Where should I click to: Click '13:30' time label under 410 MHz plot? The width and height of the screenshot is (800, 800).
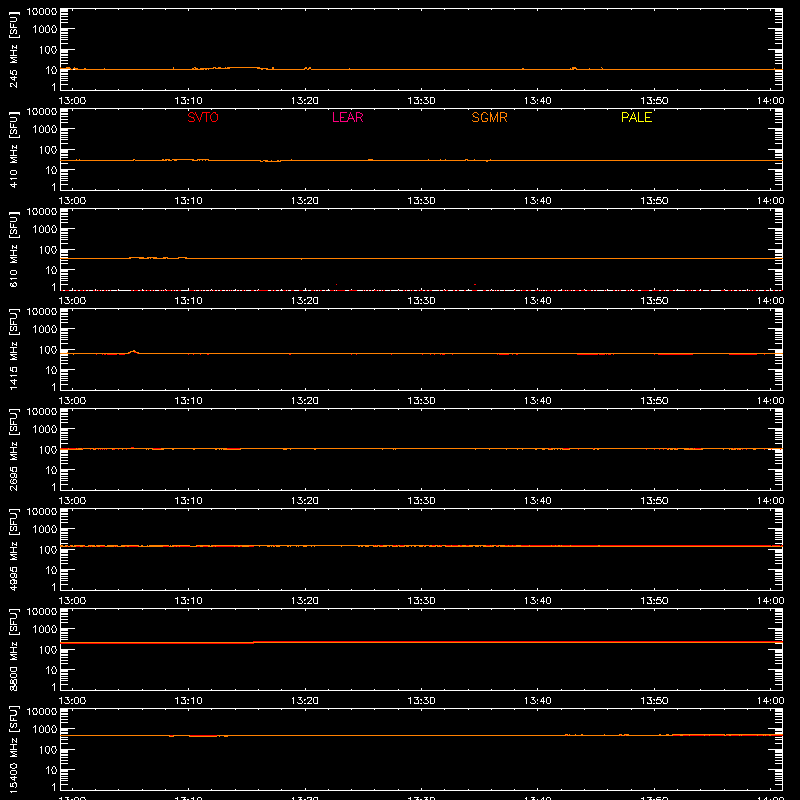tap(421, 201)
